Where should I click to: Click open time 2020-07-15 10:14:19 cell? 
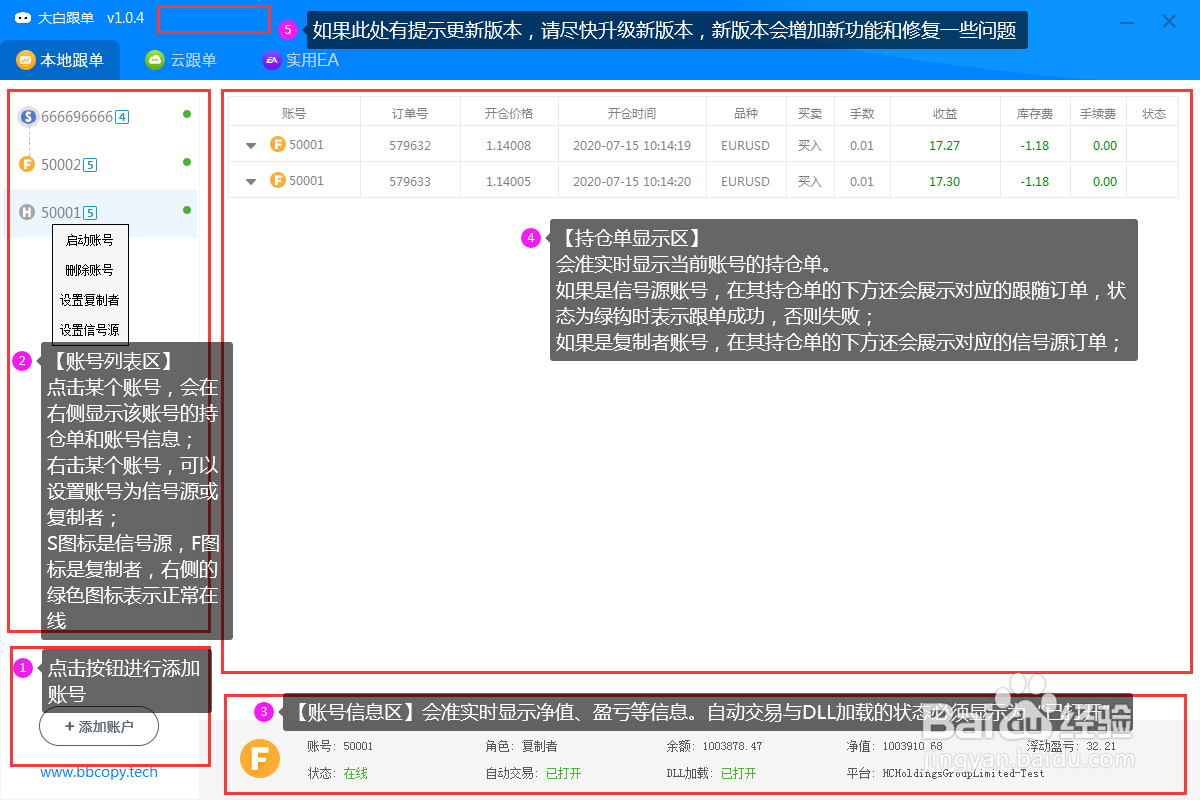click(632, 146)
